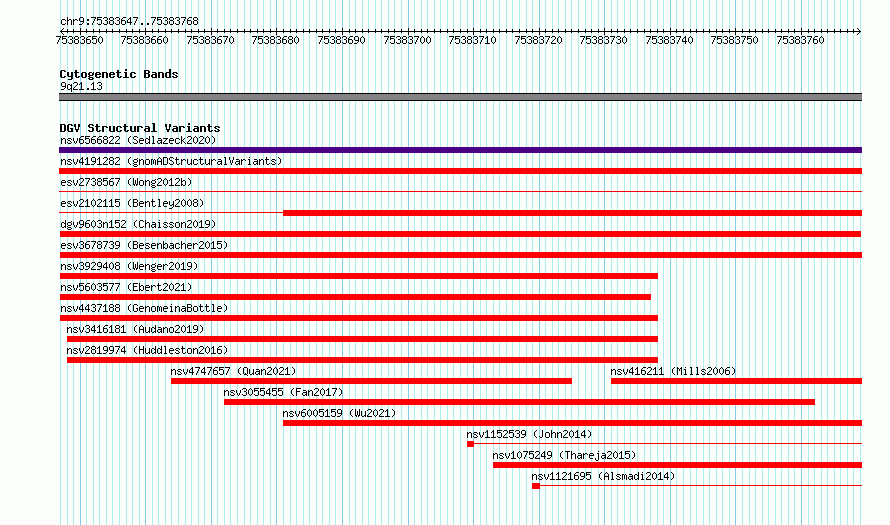This screenshot has width=890, height=525.
Task: Click the esv2102115 (Bentley2008) label
Action: point(132,203)
